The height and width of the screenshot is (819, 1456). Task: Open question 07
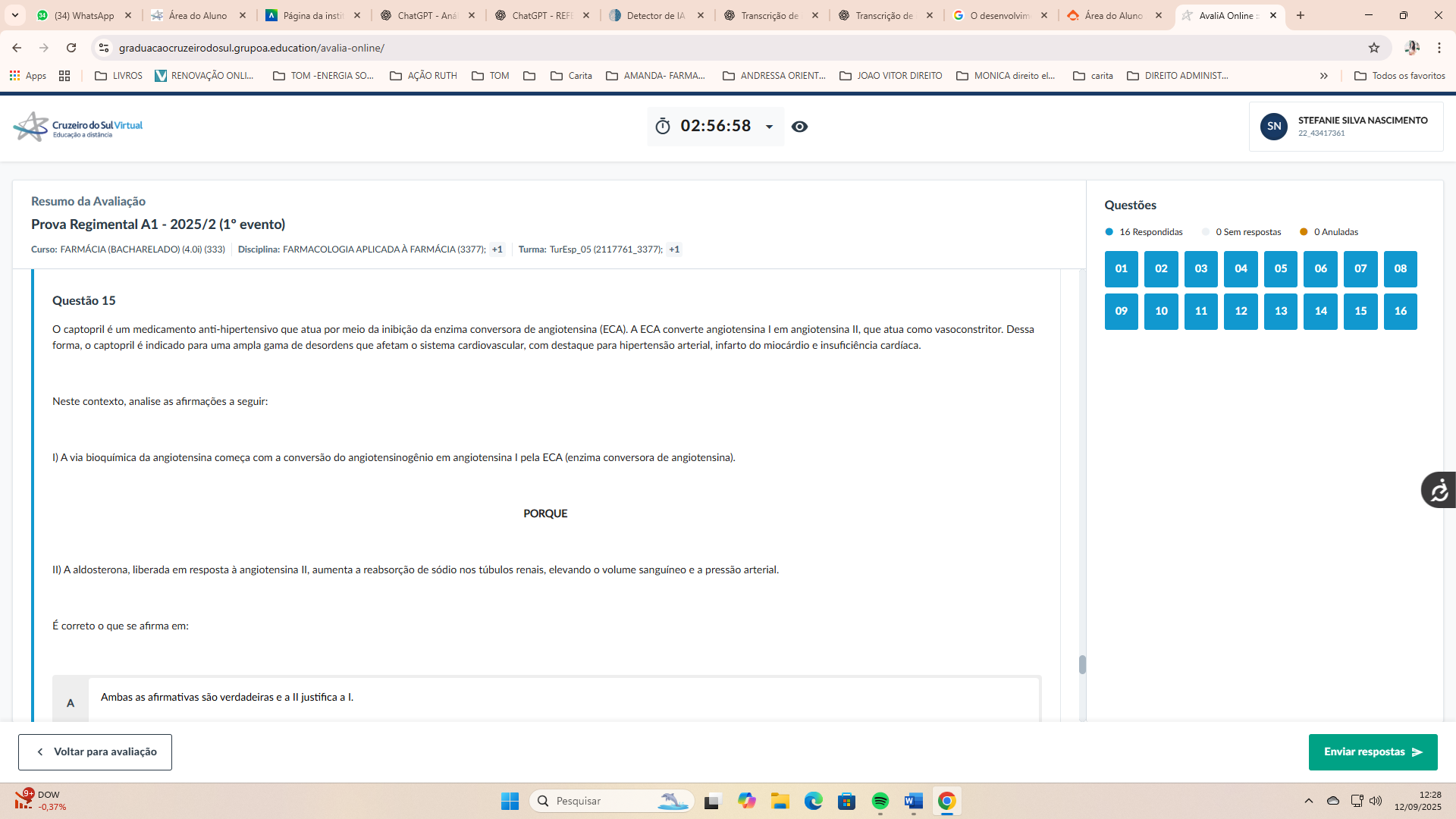tap(1360, 269)
